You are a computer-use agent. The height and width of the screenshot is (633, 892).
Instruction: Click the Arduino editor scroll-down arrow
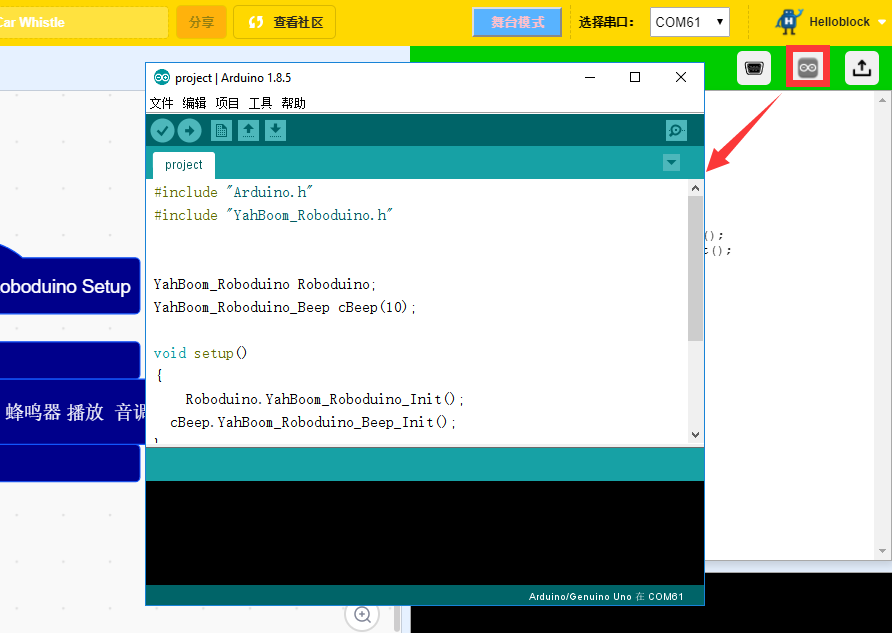[x=695, y=435]
